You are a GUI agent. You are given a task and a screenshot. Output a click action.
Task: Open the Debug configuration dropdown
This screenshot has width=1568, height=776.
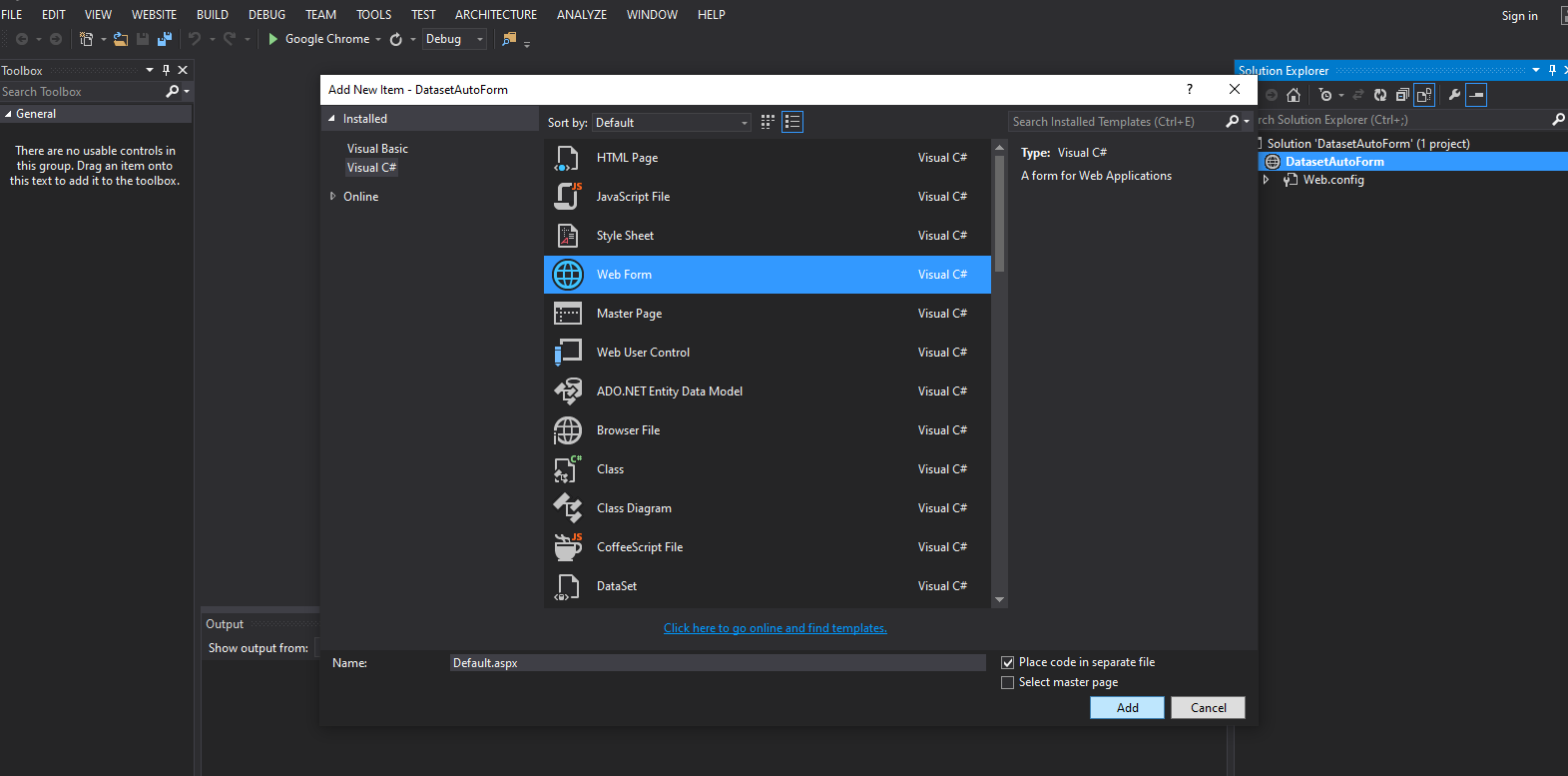454,39
